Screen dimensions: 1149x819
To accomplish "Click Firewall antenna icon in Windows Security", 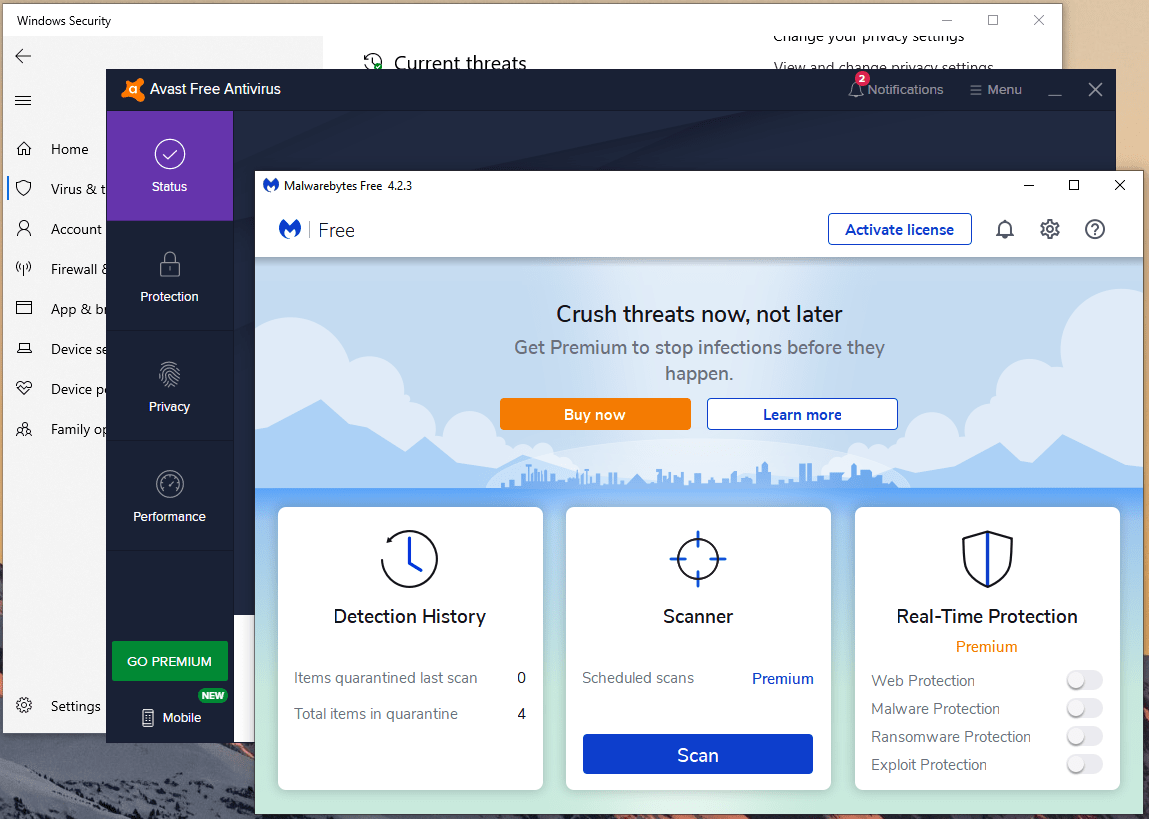I will [x=23, y=268].
